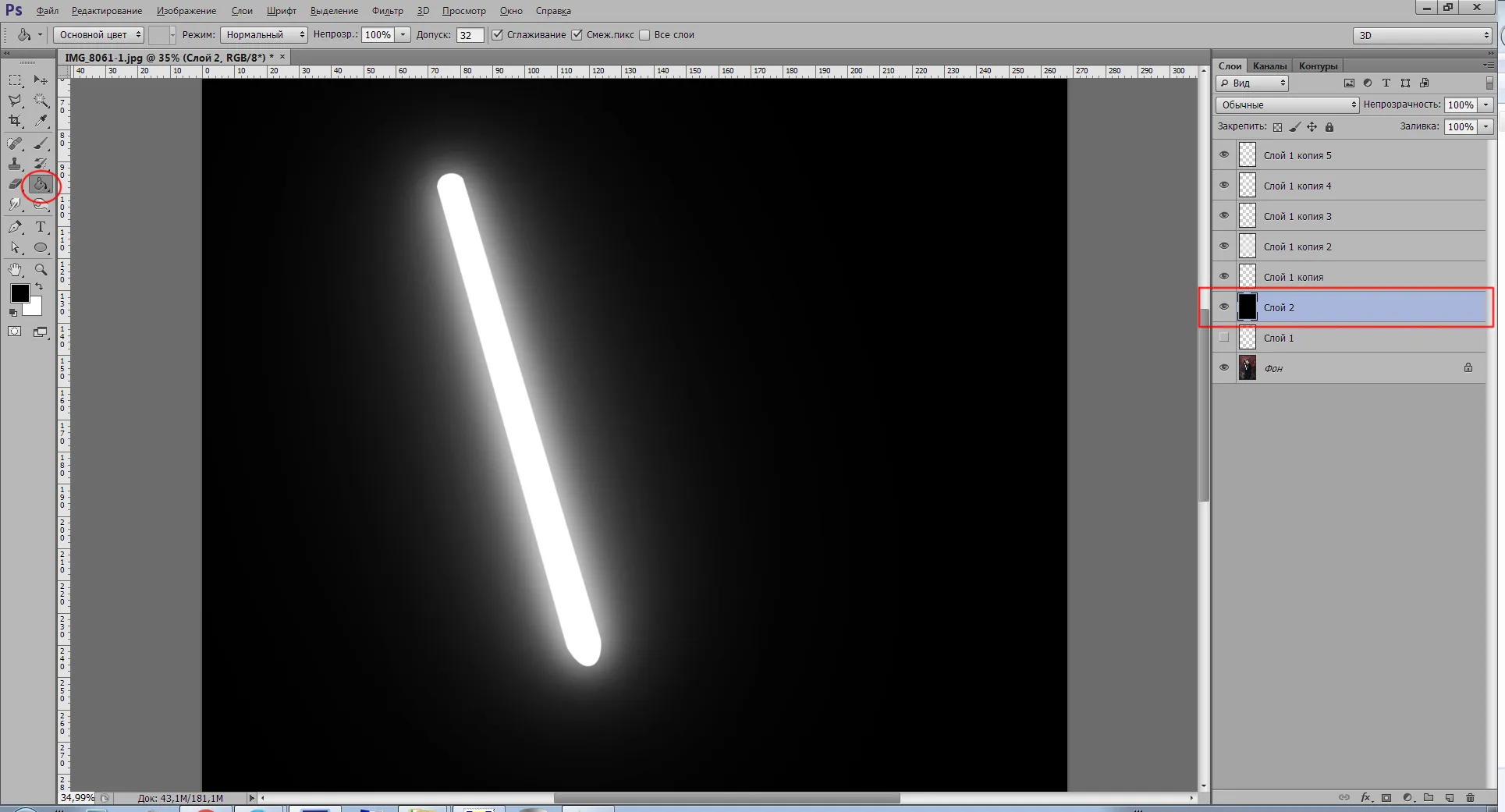Lock all layer attributes padlock

point(1329,127)
